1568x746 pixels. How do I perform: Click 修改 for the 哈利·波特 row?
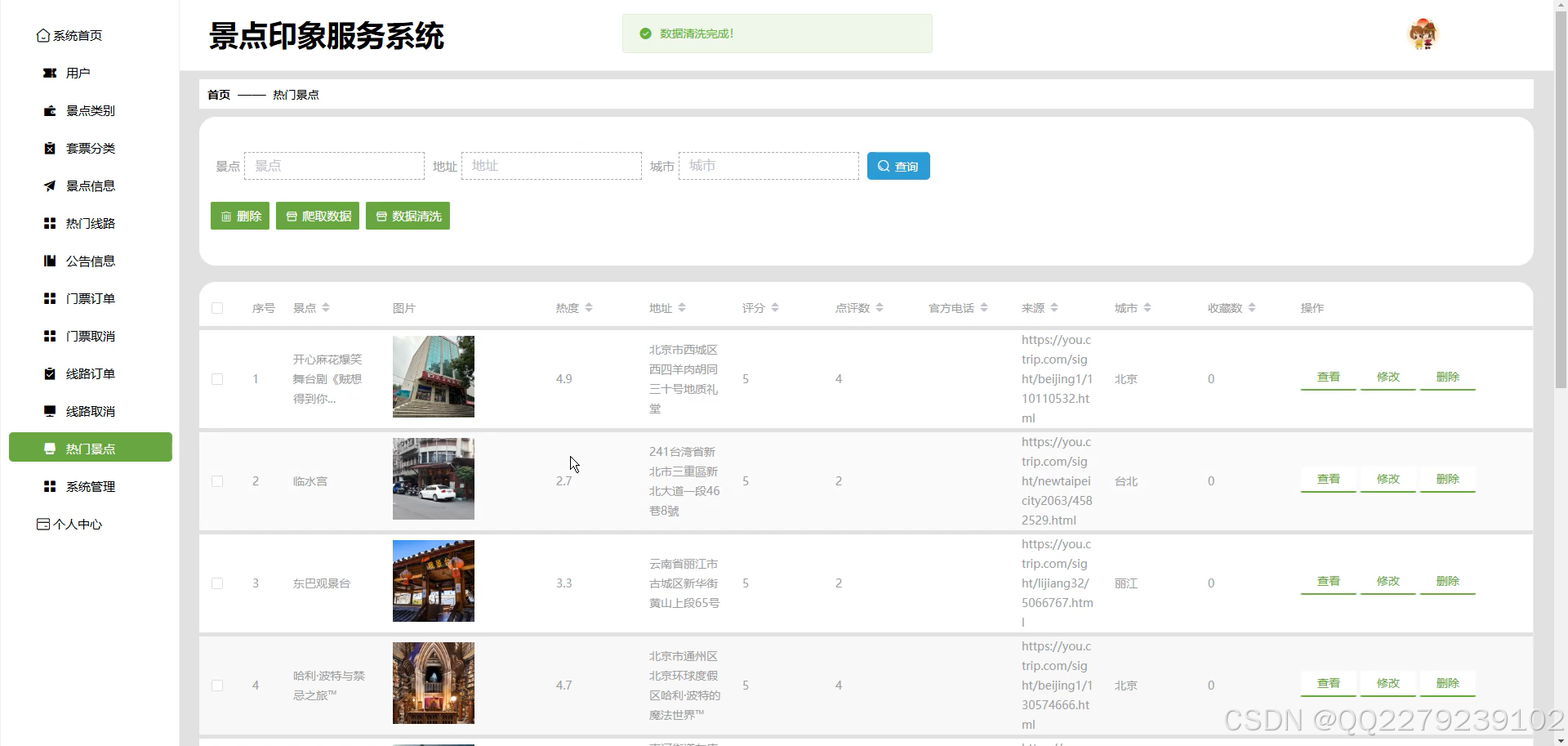point(1388,684)
